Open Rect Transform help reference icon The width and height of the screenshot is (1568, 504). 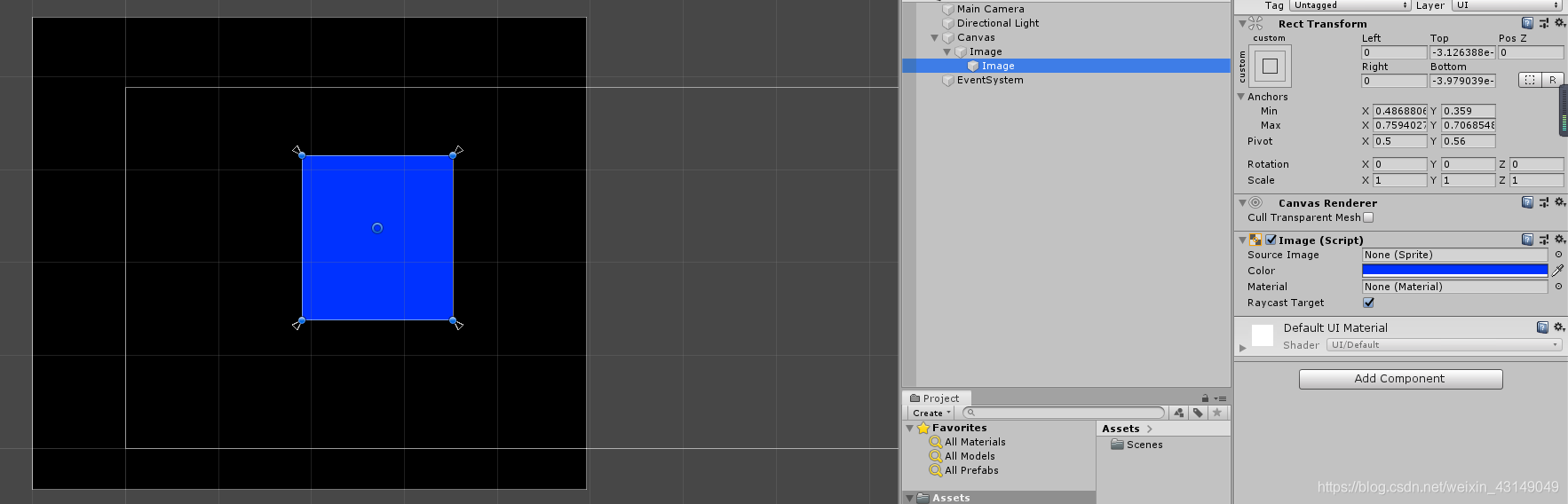point(1527,23)
